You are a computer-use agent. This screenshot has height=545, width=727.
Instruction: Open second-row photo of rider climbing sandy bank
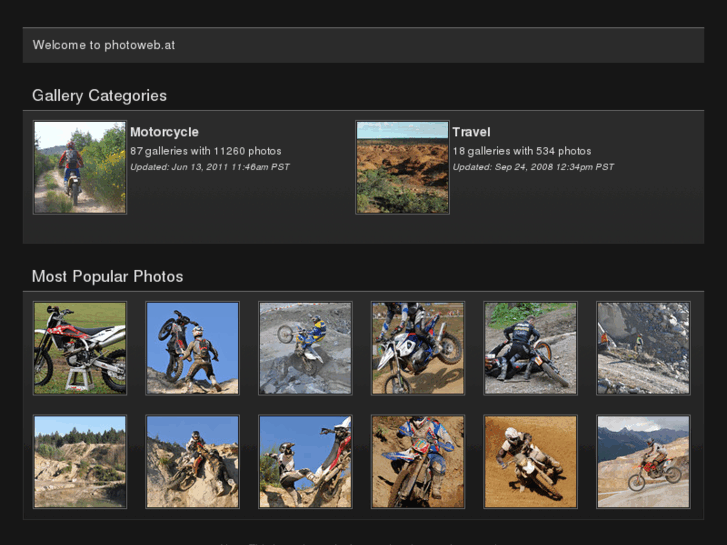coord(193,462)
